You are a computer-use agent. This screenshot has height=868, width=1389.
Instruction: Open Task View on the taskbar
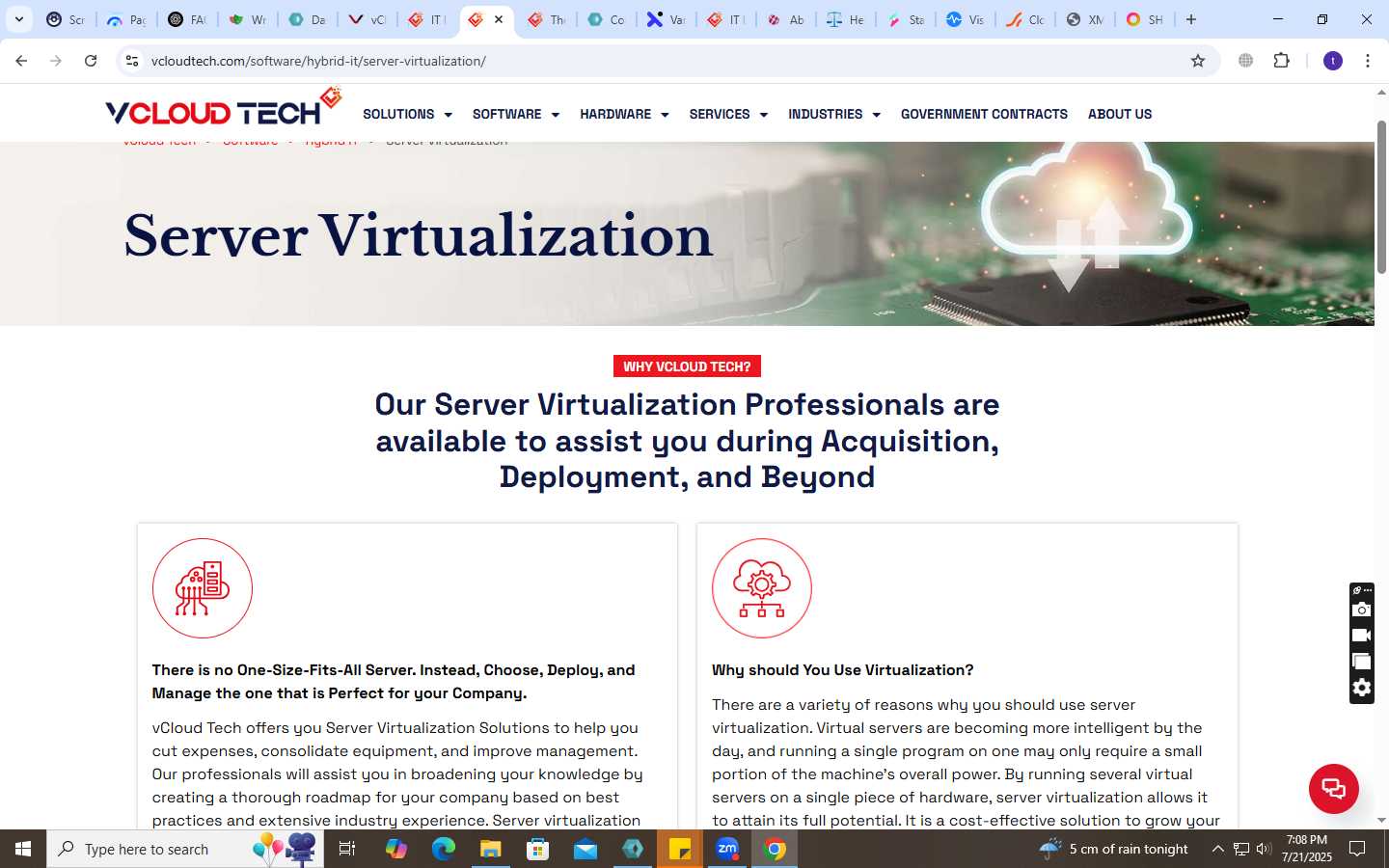click(x=347, y=849)
